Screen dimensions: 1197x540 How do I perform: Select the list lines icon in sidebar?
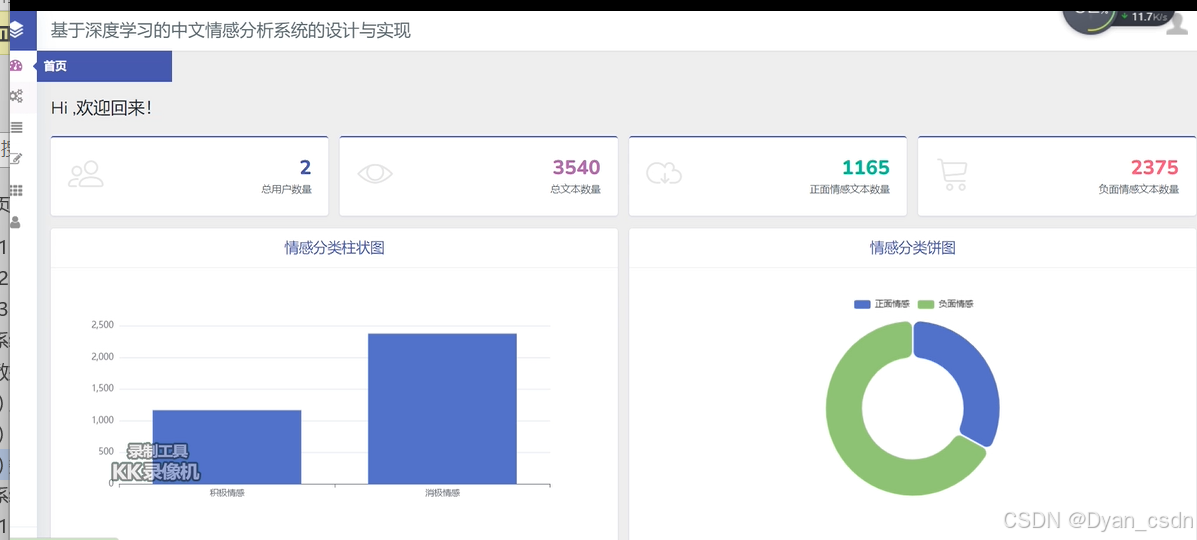(x=16, y=128)
